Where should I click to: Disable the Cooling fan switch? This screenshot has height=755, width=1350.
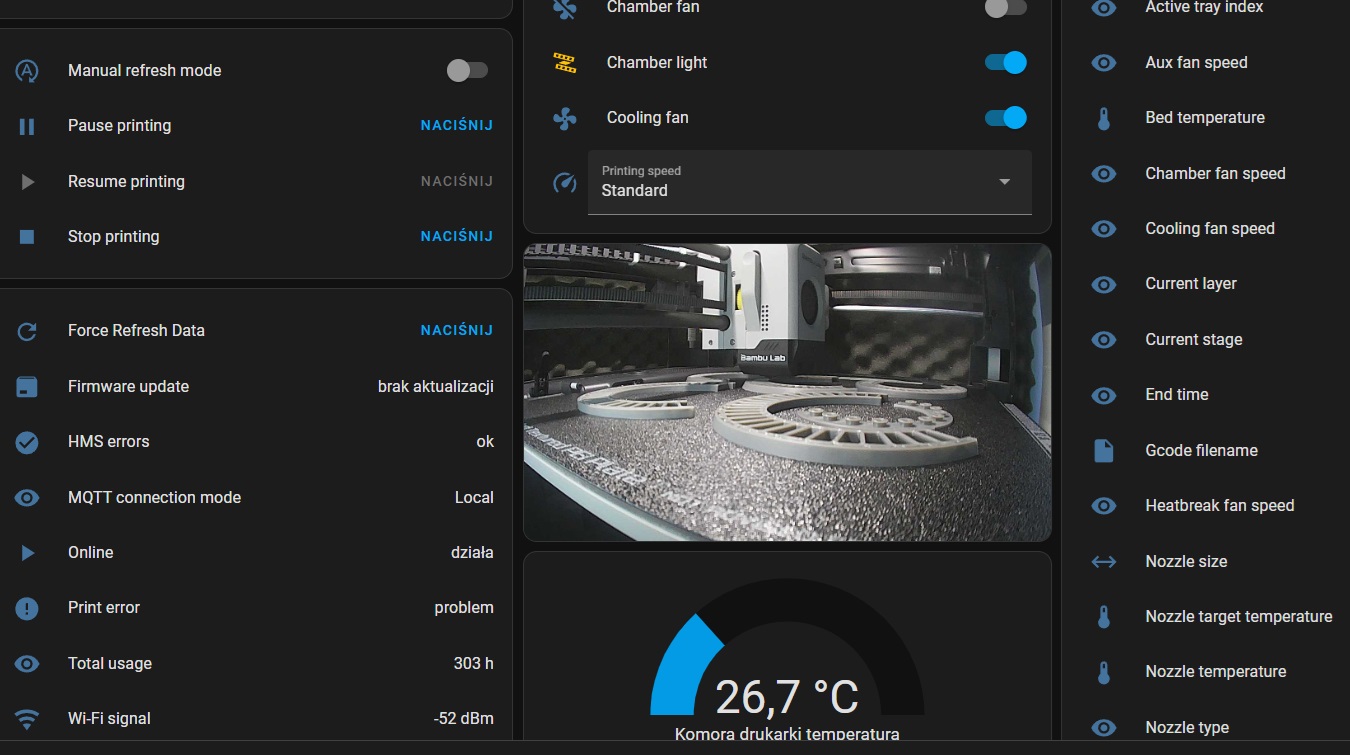1005,118
